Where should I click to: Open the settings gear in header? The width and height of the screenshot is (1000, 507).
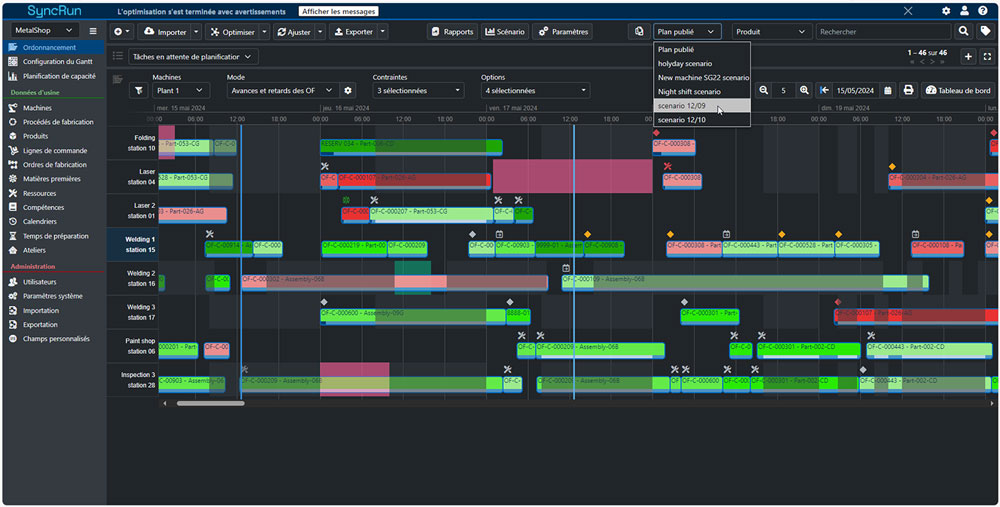[946, 11]
